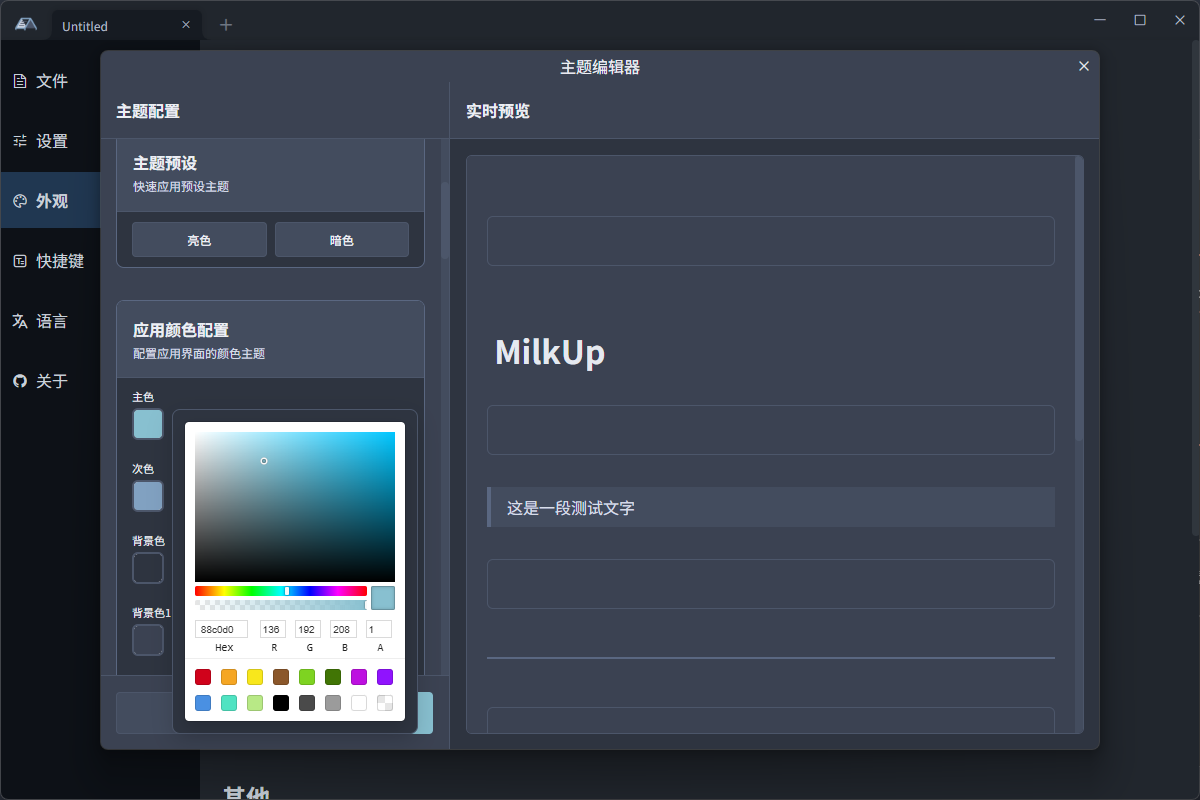The width and height of the screenshot is (1200, 800).
Task: Open the 次色 secondary color swatch
Action: [147, 496]
